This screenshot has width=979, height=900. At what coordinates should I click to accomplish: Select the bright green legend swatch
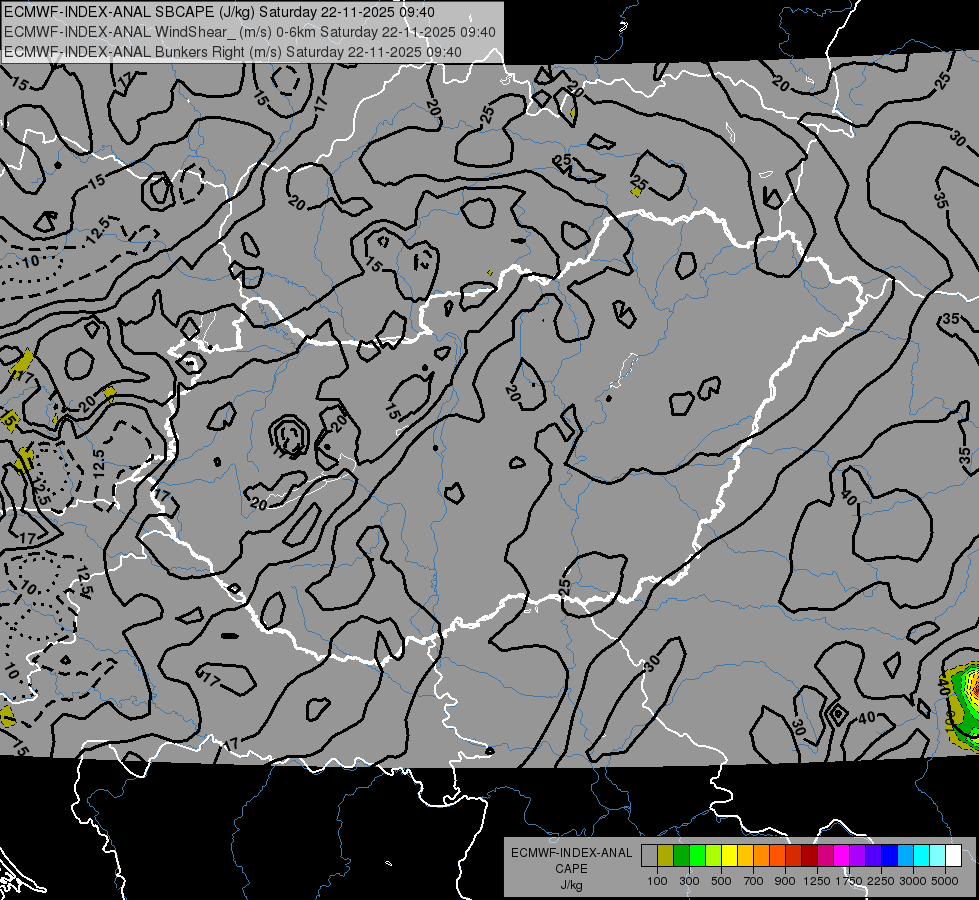click(x=697, y=855)
